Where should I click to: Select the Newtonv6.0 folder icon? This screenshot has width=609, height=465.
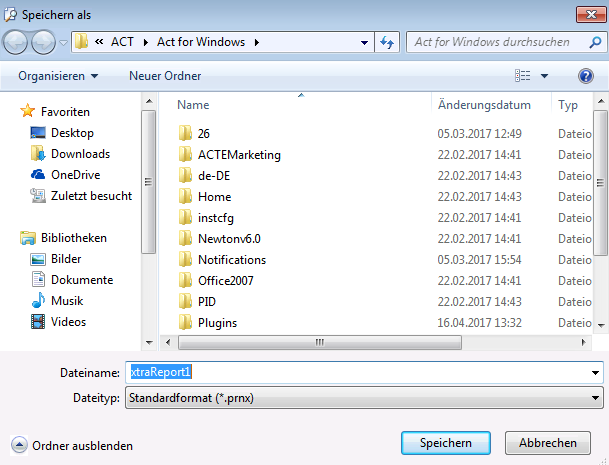point(185,238)
